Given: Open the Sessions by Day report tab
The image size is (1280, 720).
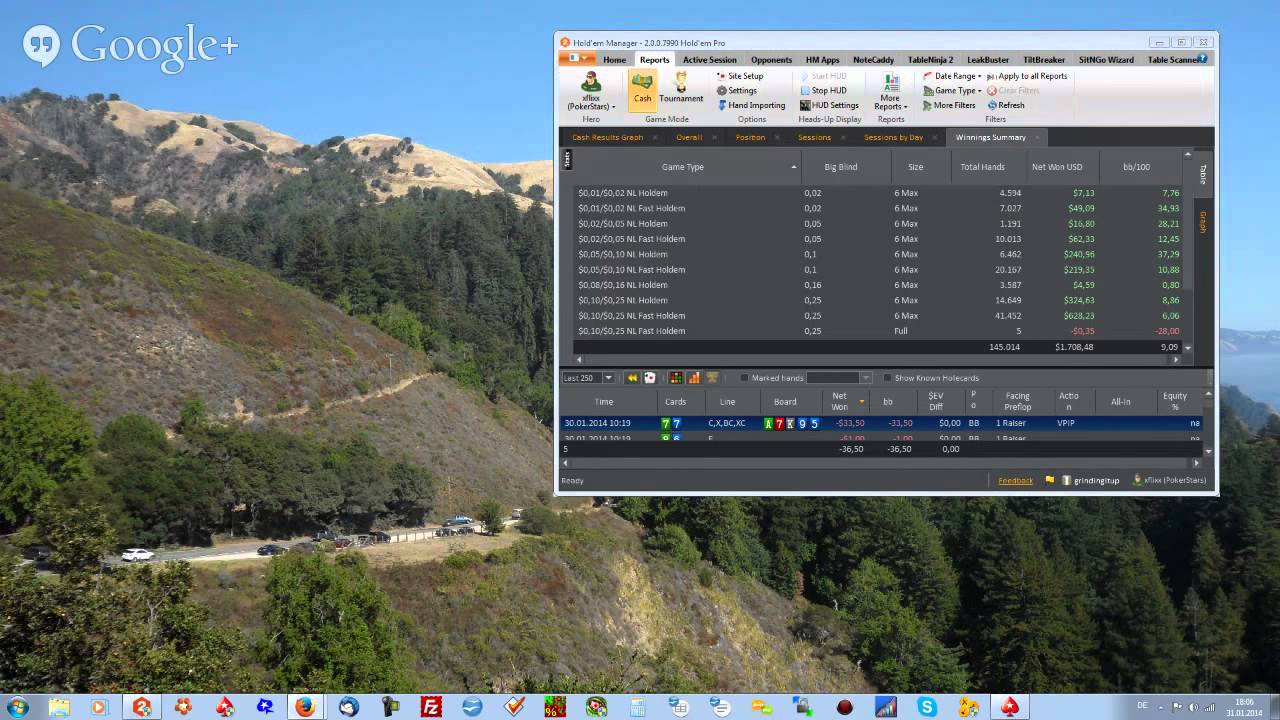Looking at the screenshot, I should [893, 137].
